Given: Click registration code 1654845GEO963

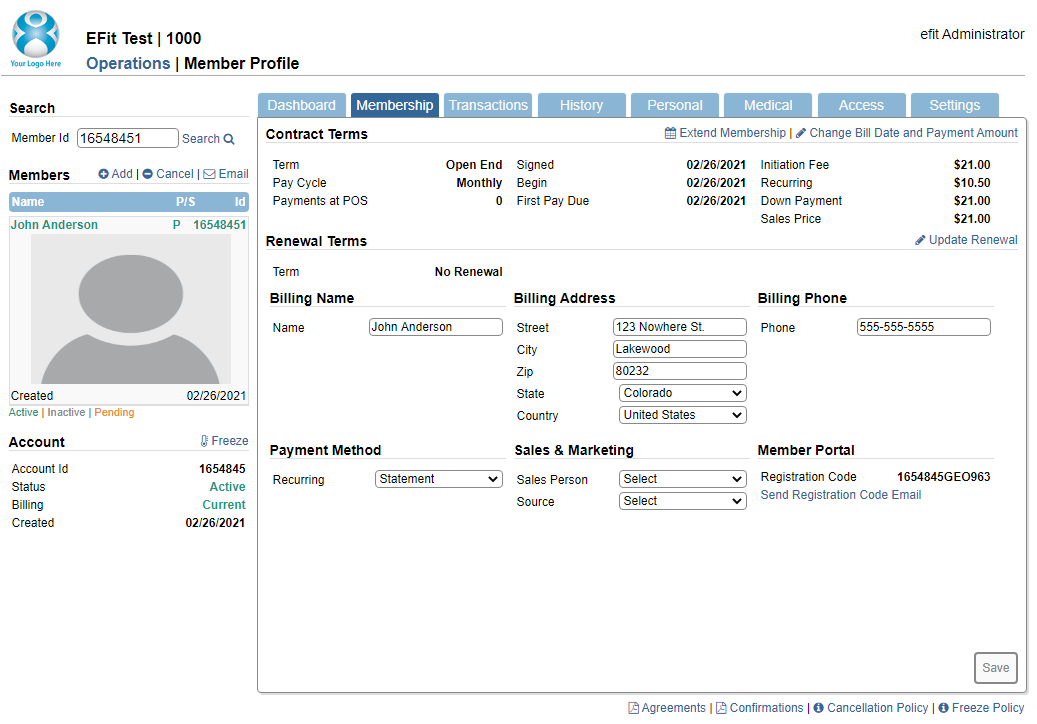Looking at the screenshot, I should click(943, 477).
